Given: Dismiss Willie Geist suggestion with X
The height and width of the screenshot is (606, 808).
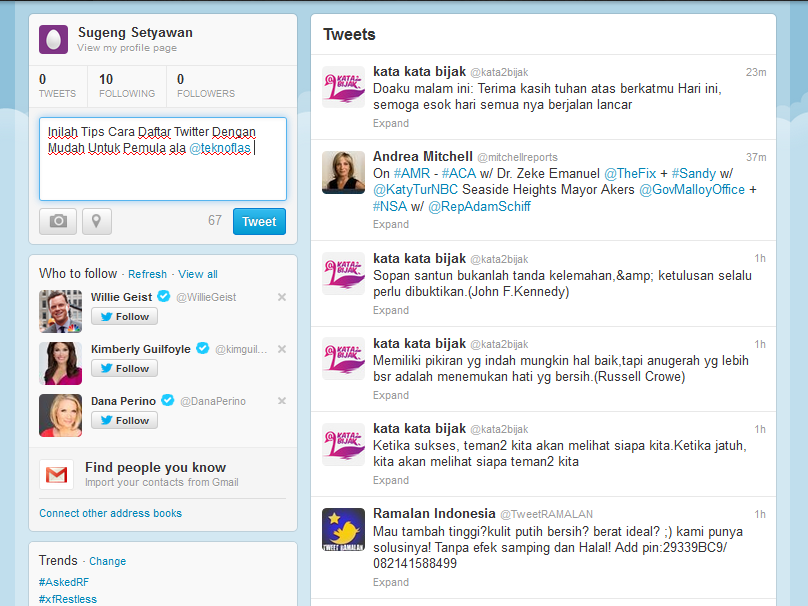Looking at the screenshot, I should click(x=282, y=297).
